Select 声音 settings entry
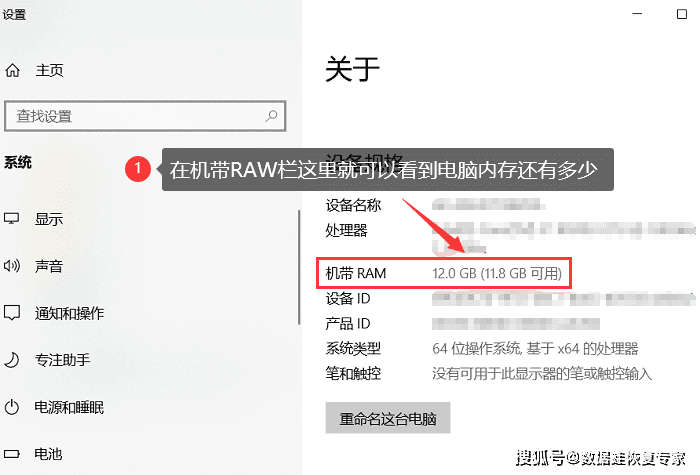Viewport: 700px width, 475px height. (49, 267)
